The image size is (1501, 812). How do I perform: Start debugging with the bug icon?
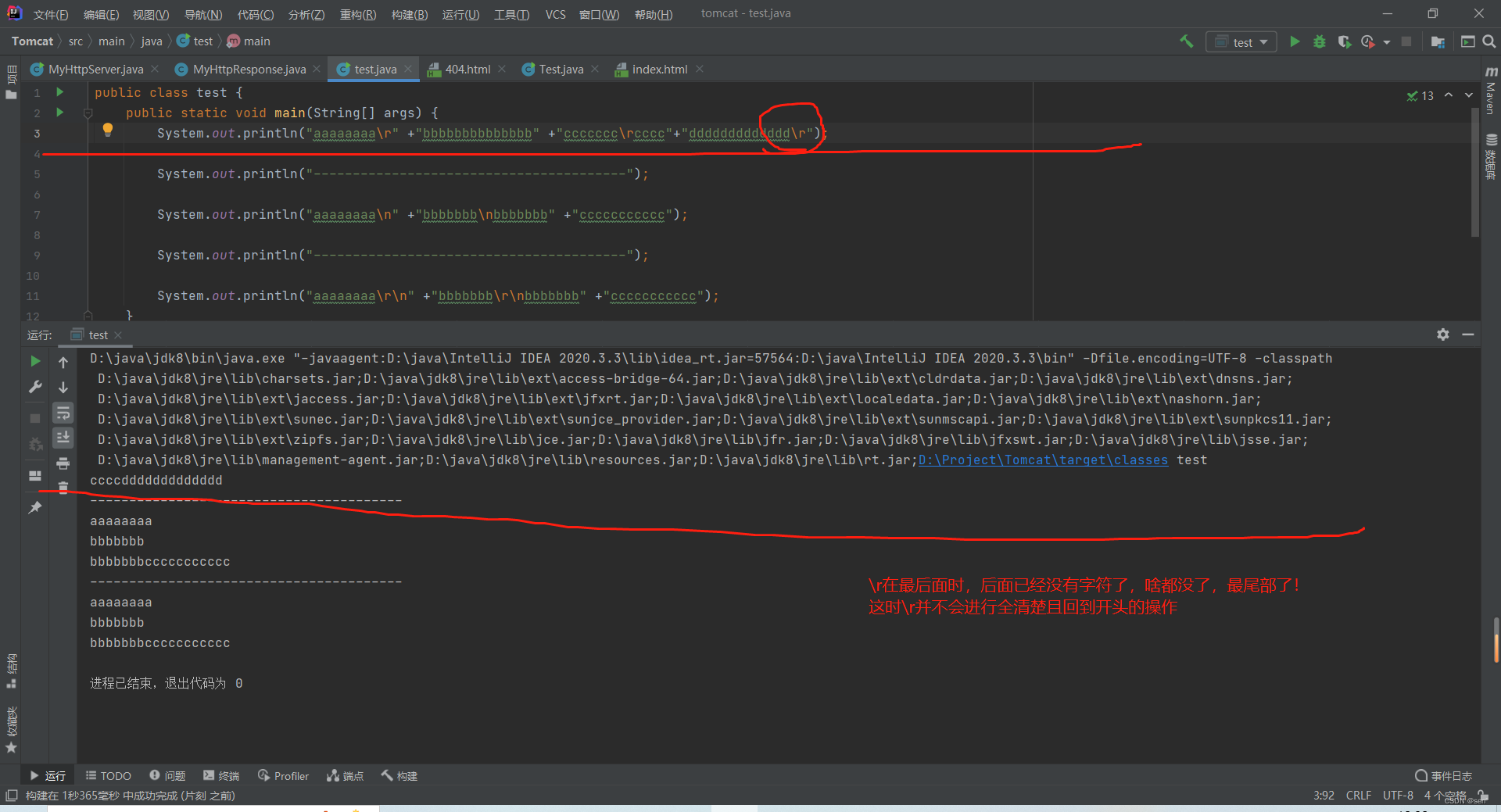click(x=1320, y=41)
